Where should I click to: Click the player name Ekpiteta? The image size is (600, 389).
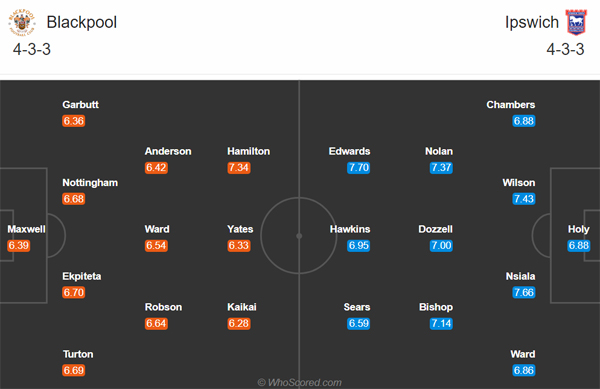click(82, 276)
